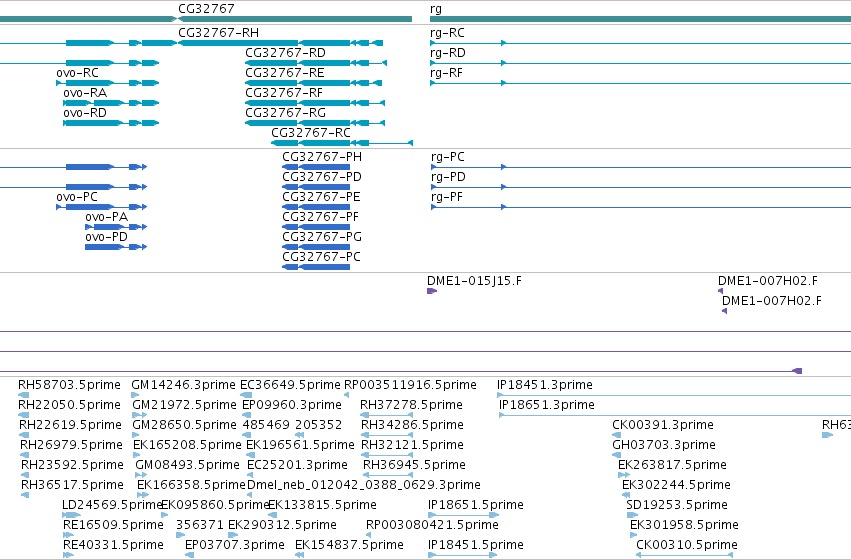This screenshot has height=560, width=851.
Task: Click the rg-PF protein label
Action: pos(447,198)
